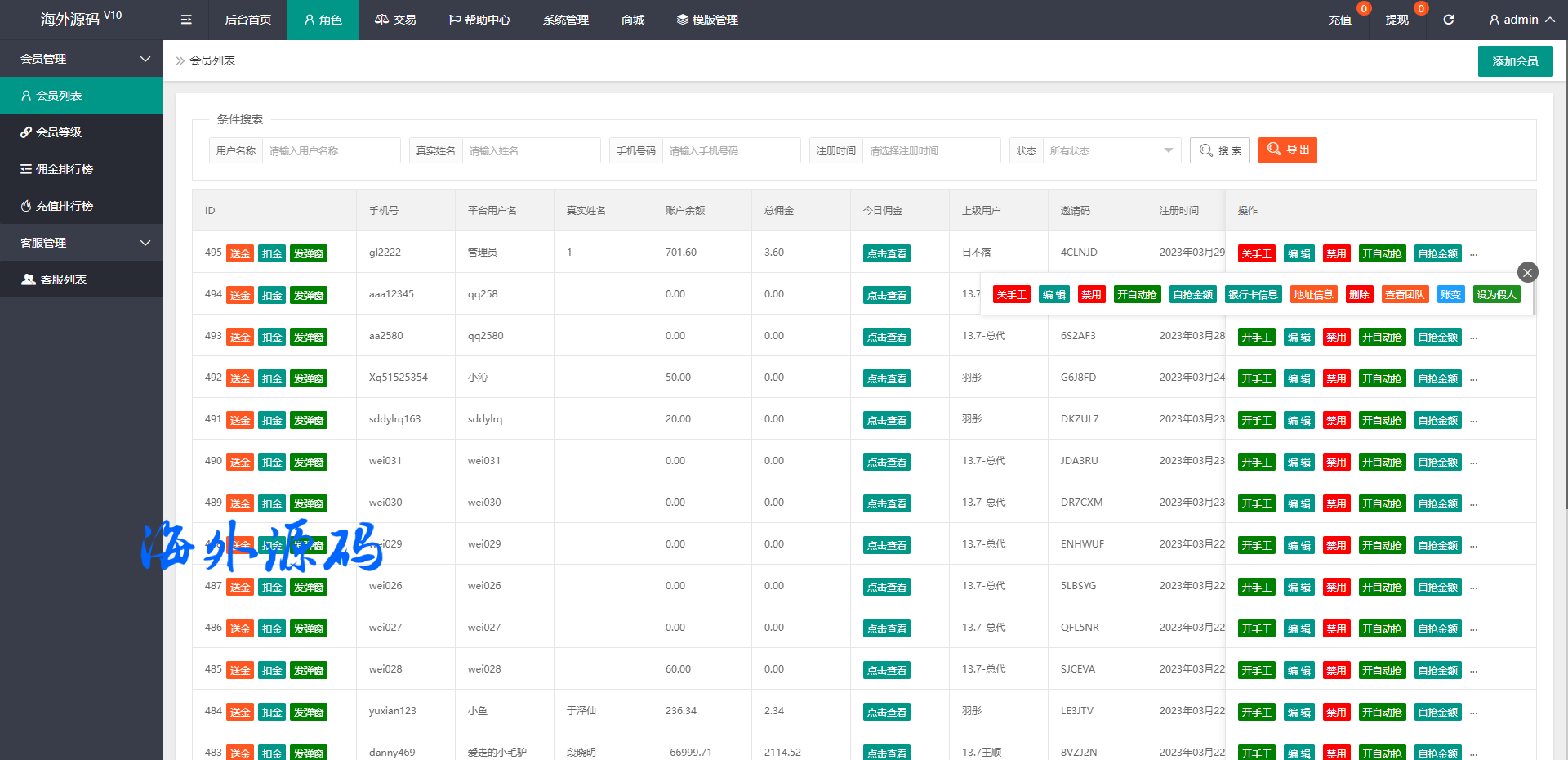This screenshot has height=760, width=1568.
Task: Open the 状态 status dropdown
Action: 1111,150
